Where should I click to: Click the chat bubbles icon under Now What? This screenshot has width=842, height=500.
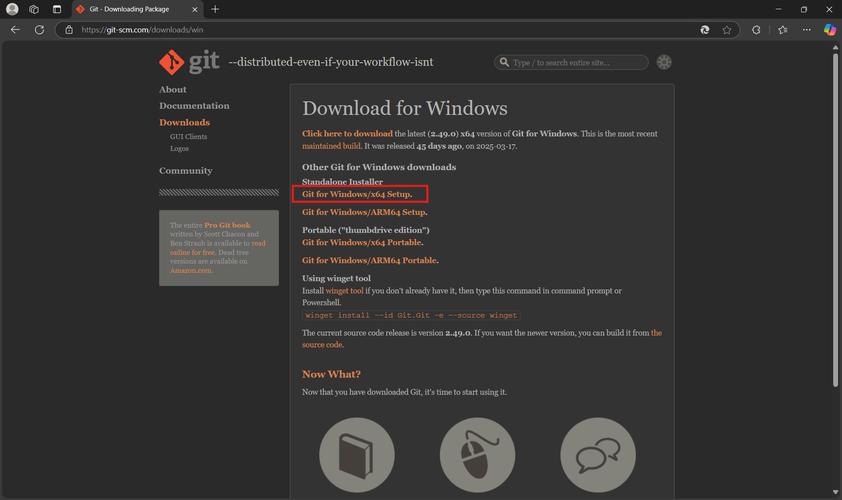click(598, 455)
